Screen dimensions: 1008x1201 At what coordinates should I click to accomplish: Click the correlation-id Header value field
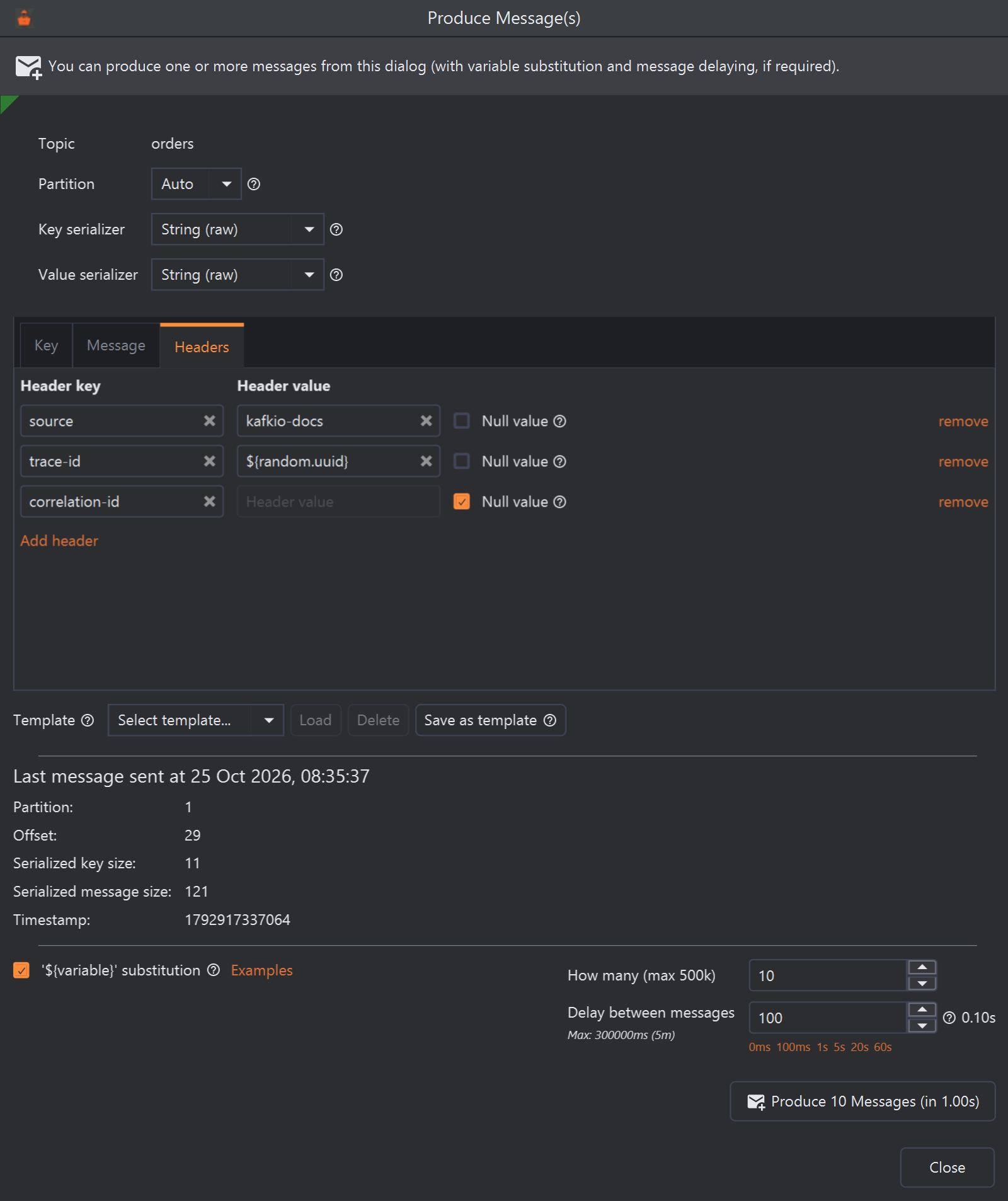(x=338, y=502)
